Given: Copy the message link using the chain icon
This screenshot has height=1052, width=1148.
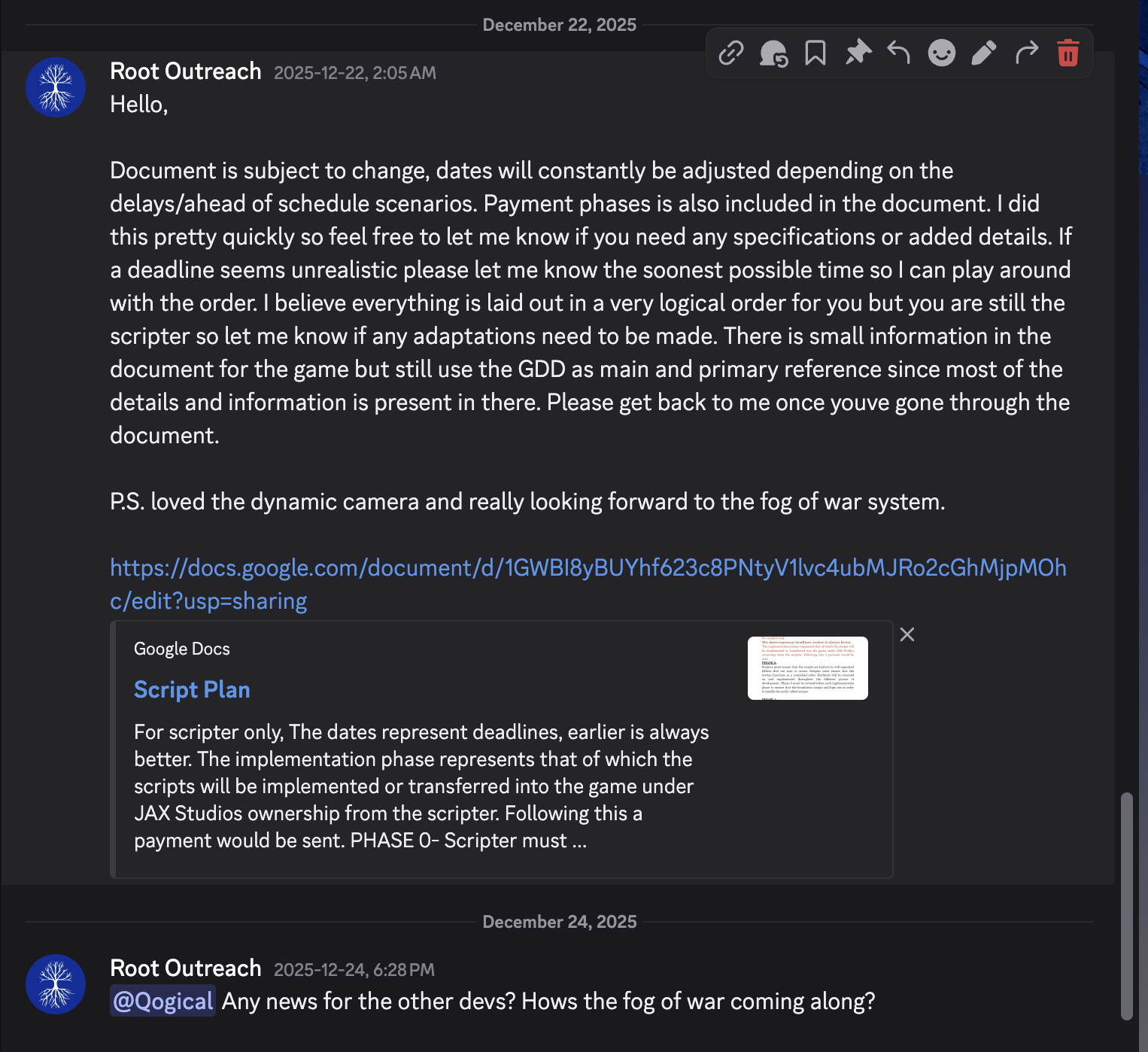Looking at the screenshot, I should (731, 53).
